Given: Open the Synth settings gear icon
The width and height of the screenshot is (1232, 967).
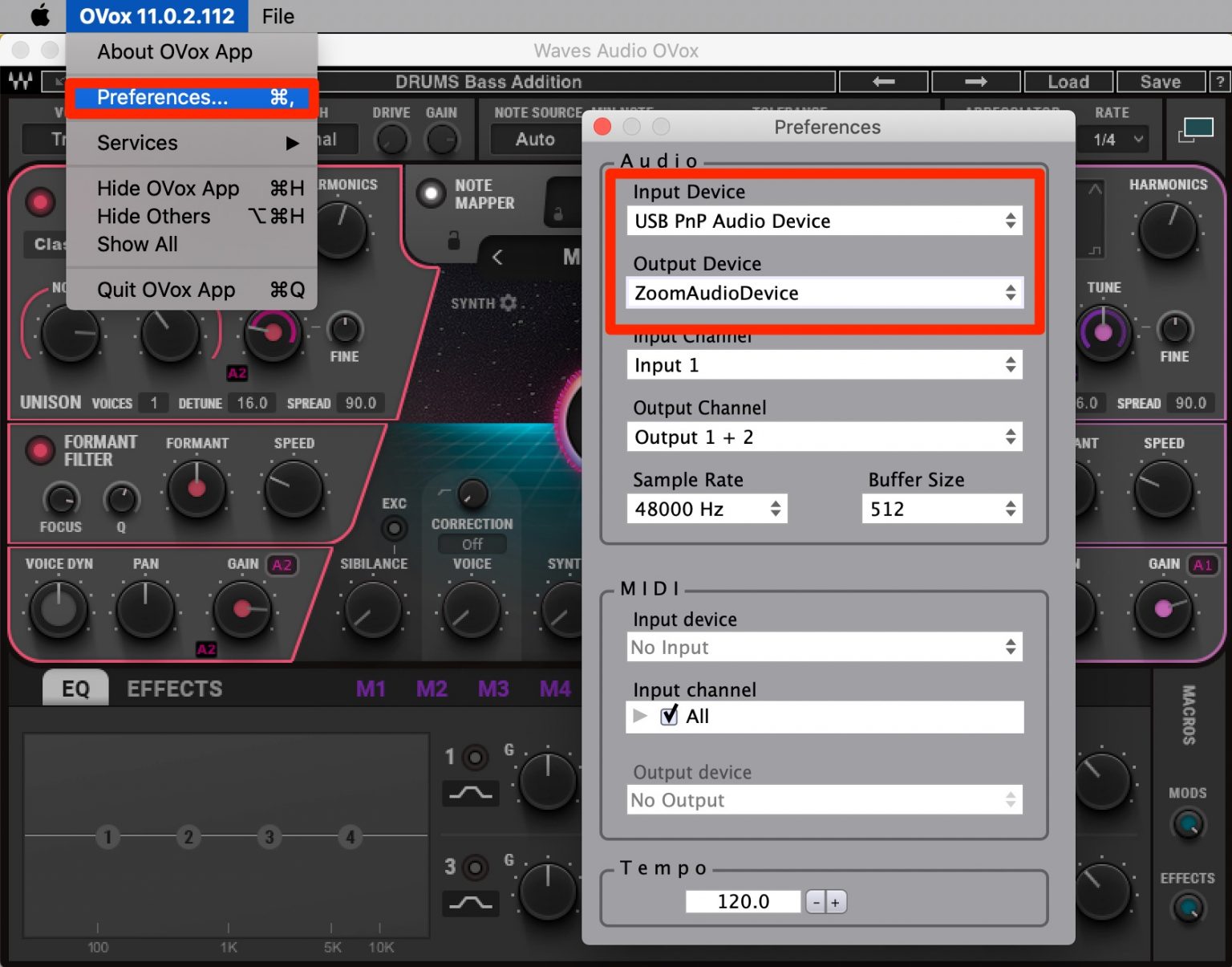Looking at the screenshot, I should pos(508,303).
